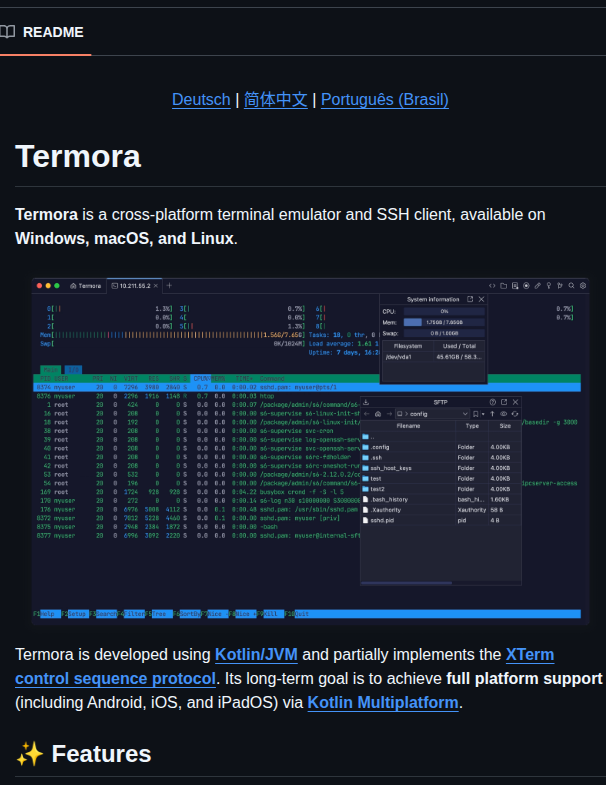
Task: Select the /dev/vda1 filesystem row
Action: click(434, 357)
